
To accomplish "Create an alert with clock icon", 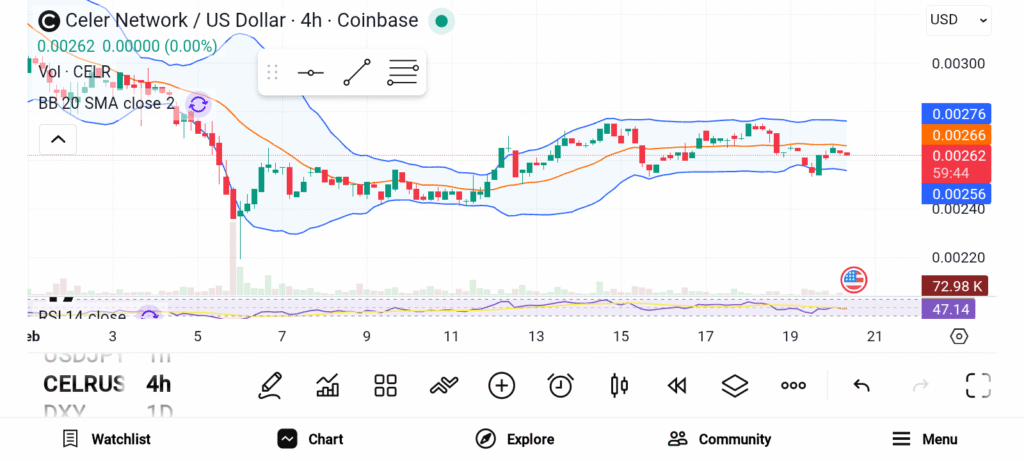I will (560, 385).
